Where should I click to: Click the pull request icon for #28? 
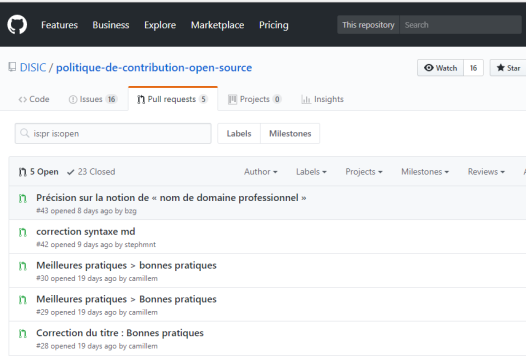(x=22, y=334)
